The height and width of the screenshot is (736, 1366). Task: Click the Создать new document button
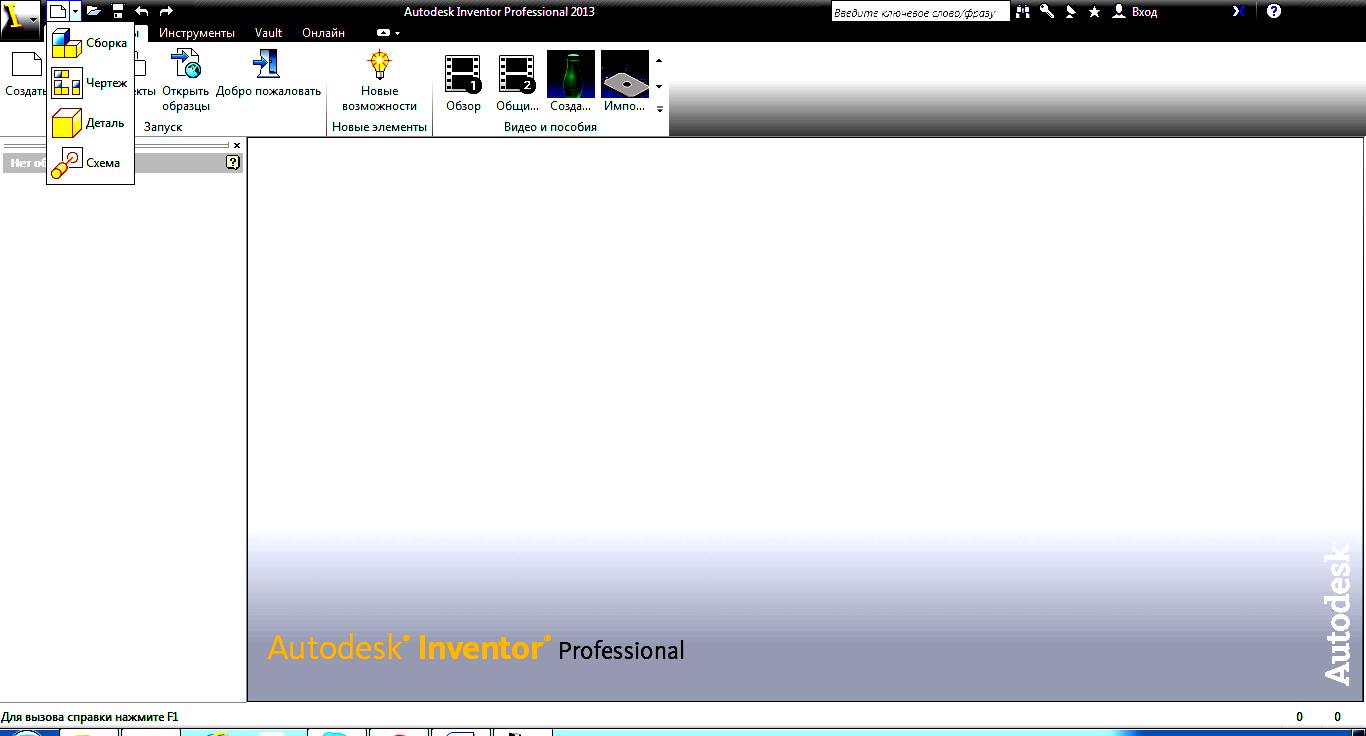pos(25,75)
